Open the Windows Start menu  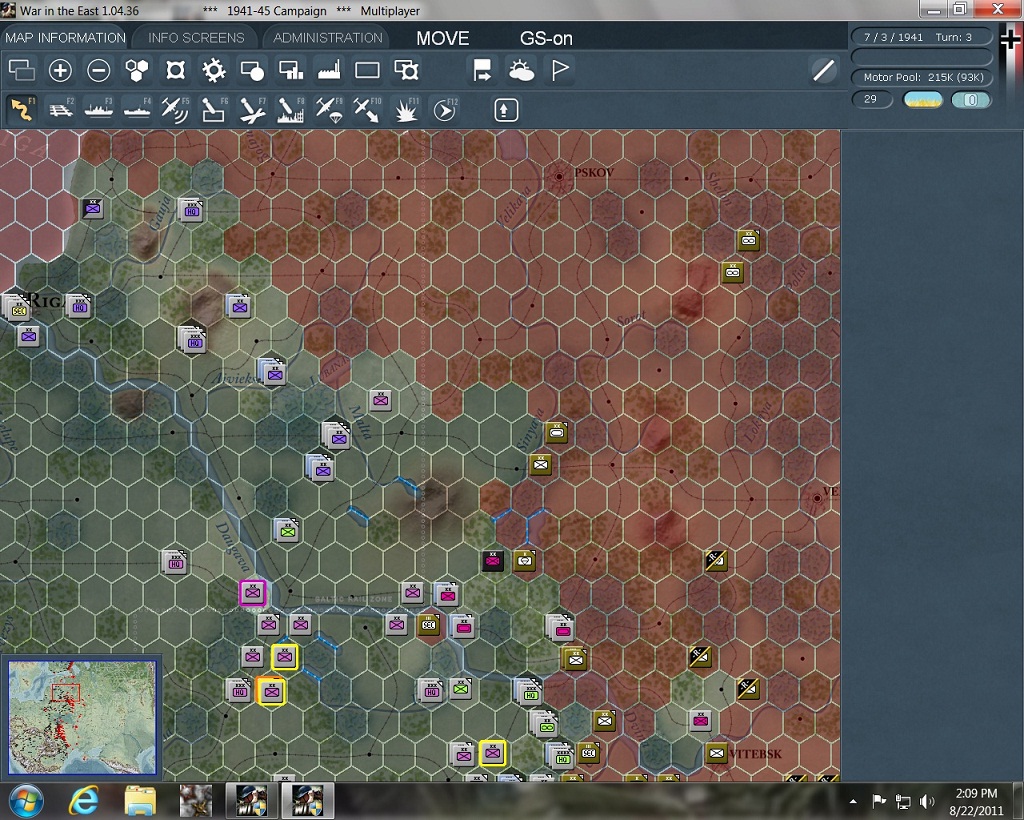25,800
